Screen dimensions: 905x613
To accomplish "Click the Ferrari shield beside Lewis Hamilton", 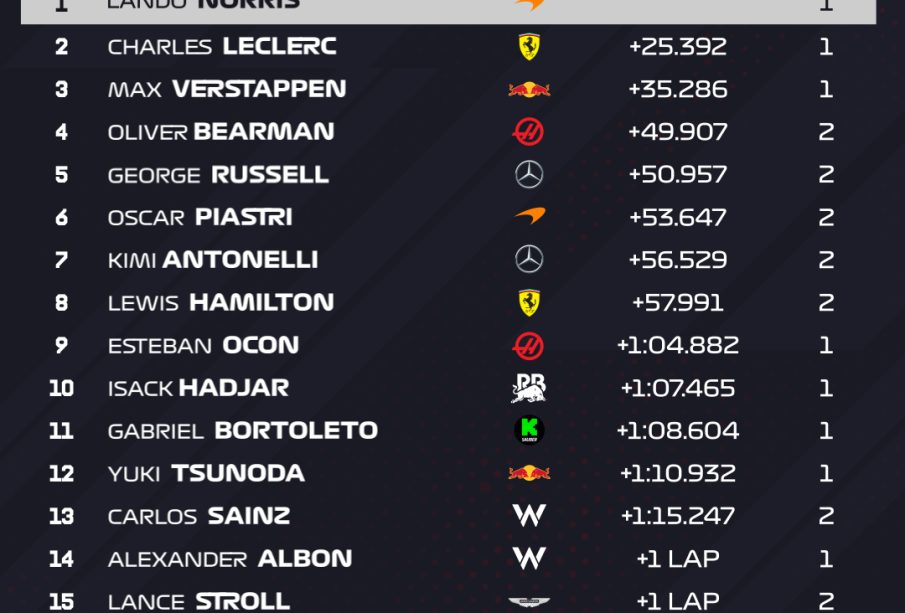I will tap(529, 303).
